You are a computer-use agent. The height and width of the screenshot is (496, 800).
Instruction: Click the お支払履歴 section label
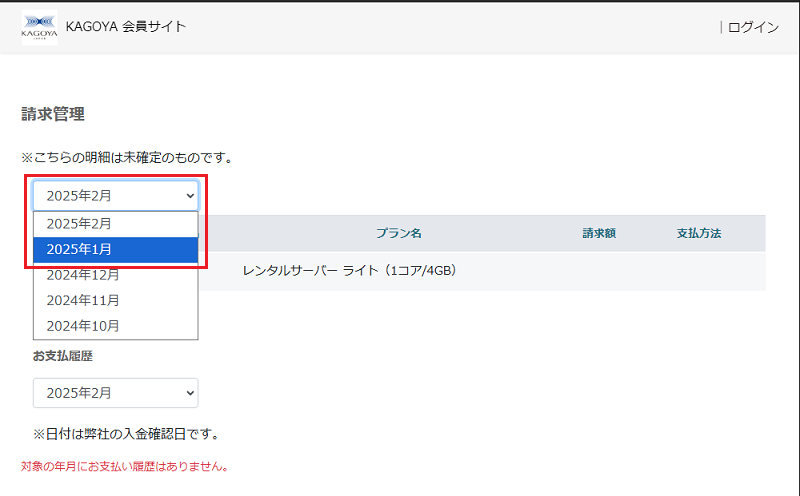tap(63, 356)
